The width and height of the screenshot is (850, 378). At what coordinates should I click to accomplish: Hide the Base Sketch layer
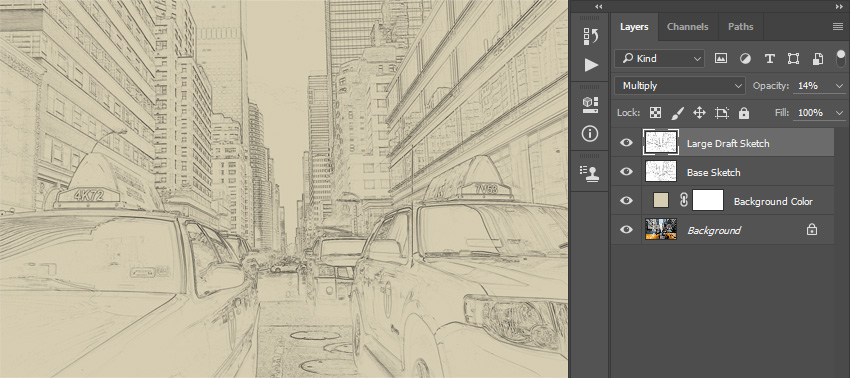pyautogui.click(x=626, y=171)
